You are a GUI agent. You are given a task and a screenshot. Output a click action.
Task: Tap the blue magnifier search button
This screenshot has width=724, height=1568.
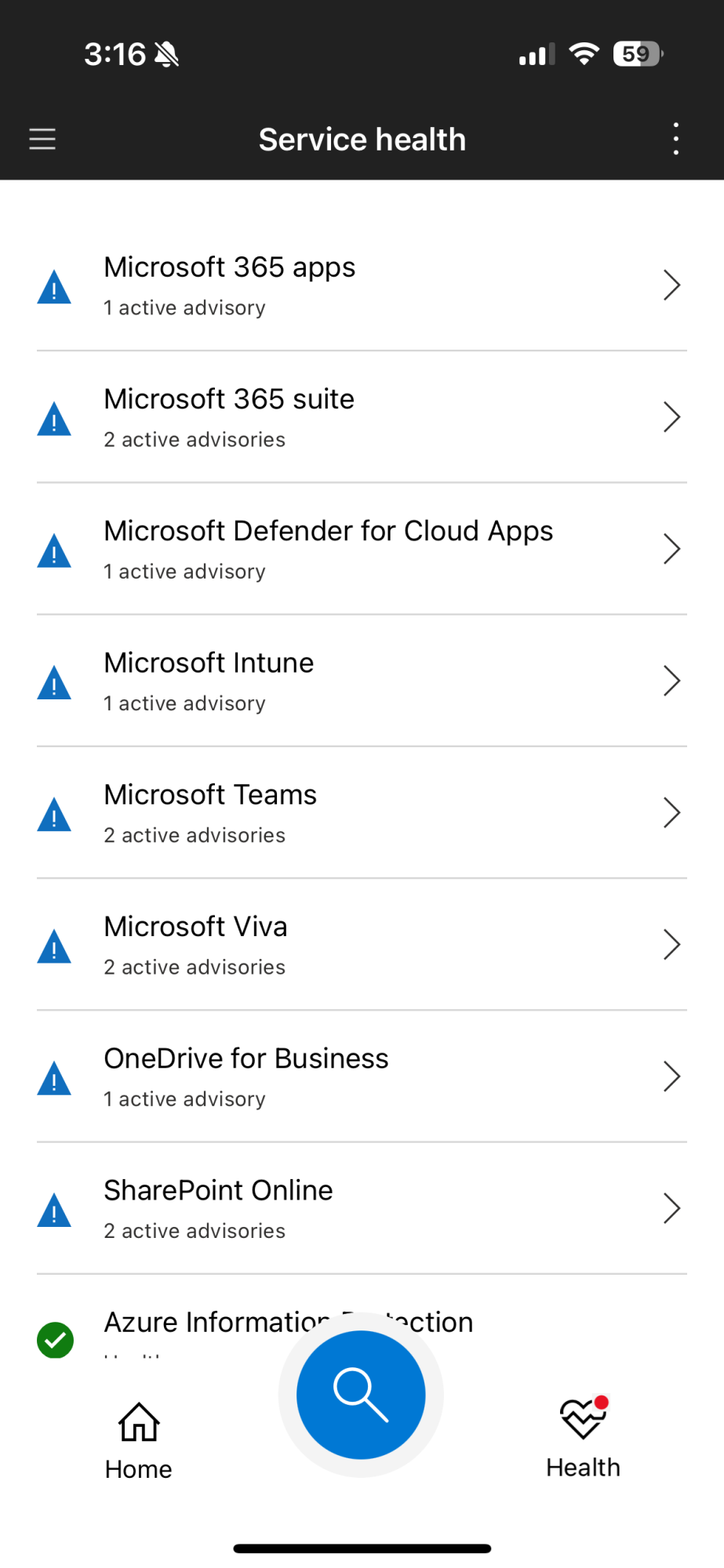click(x=361, y=1395)
